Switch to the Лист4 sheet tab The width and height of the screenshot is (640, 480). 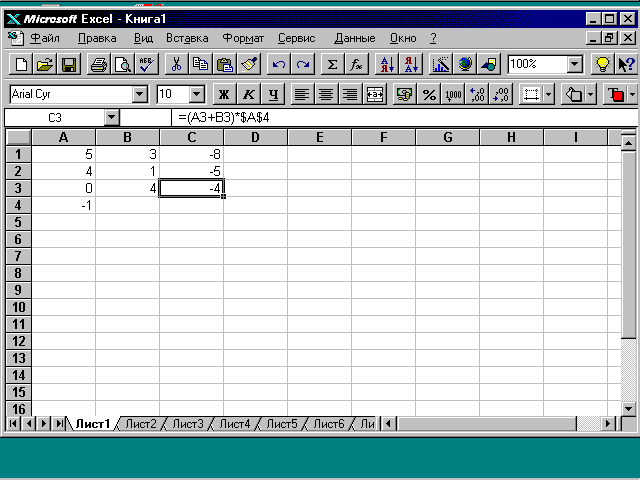235,424
